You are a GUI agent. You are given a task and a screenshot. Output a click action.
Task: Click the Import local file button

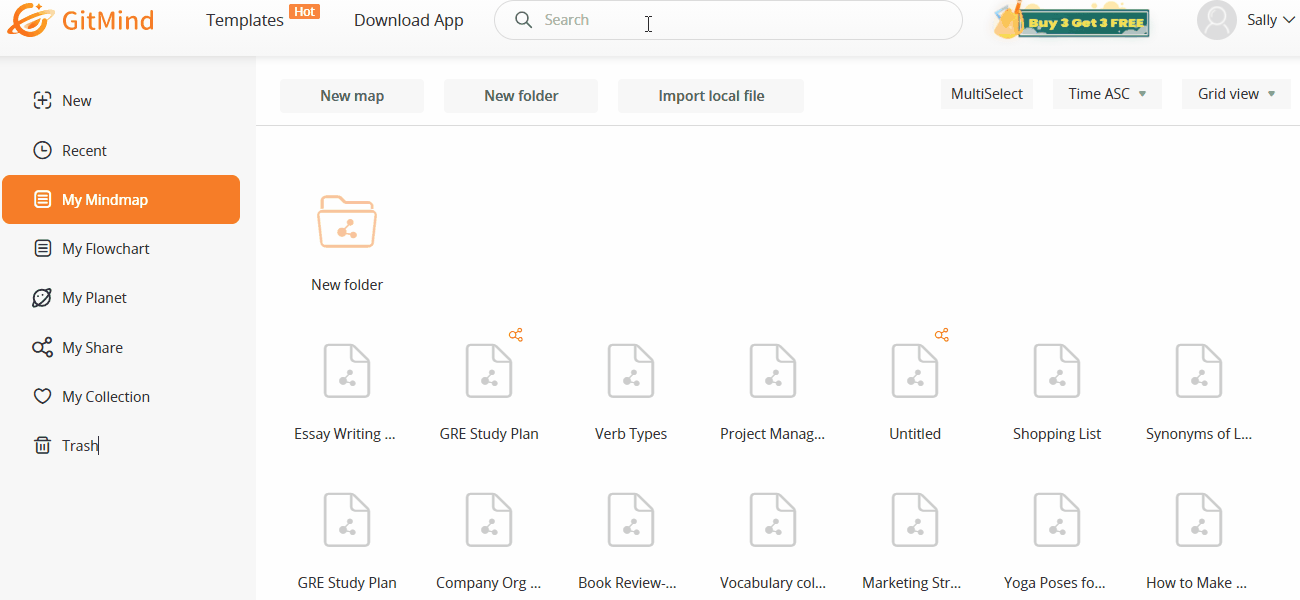coord(711,96)
